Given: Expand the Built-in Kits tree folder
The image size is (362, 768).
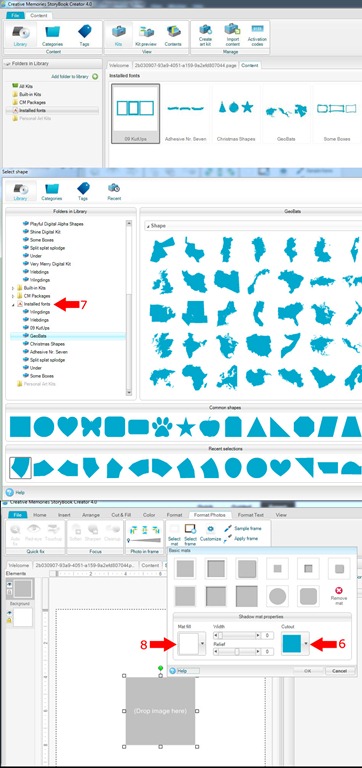Looking at the screenshot, I should tap(12, 288).
